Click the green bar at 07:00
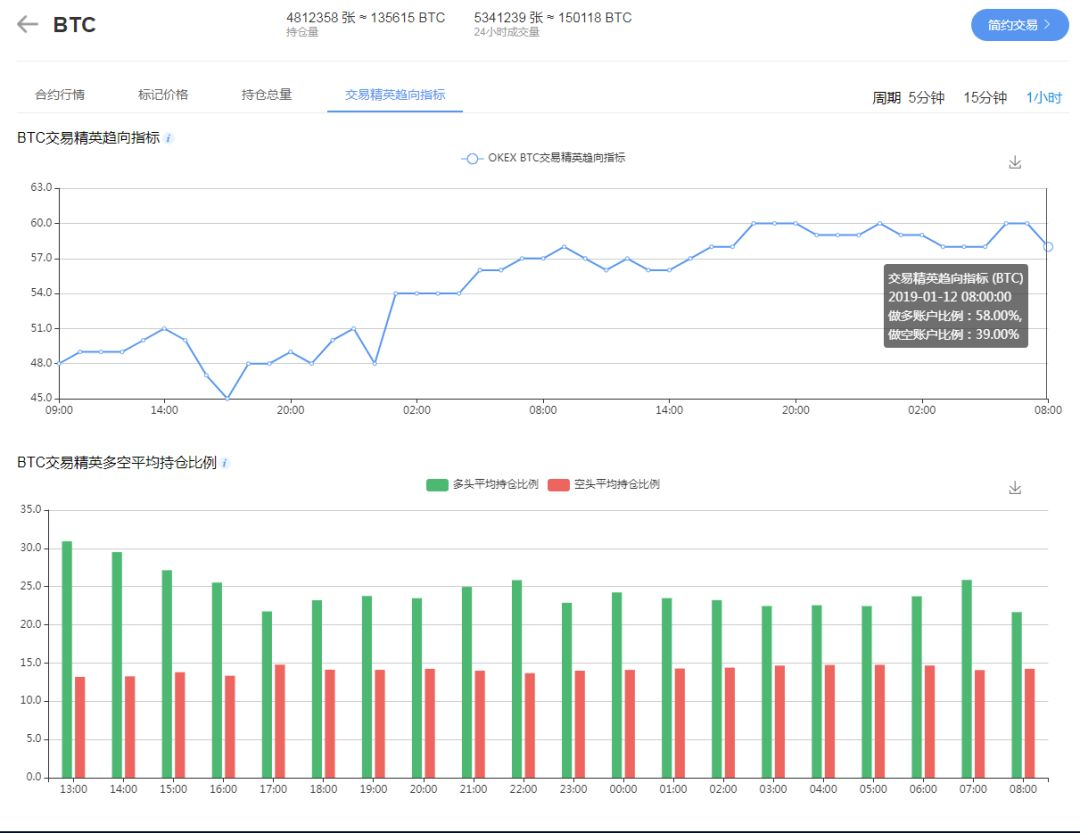The width and height of the screenshot is (1080, 833). [966, 679]
